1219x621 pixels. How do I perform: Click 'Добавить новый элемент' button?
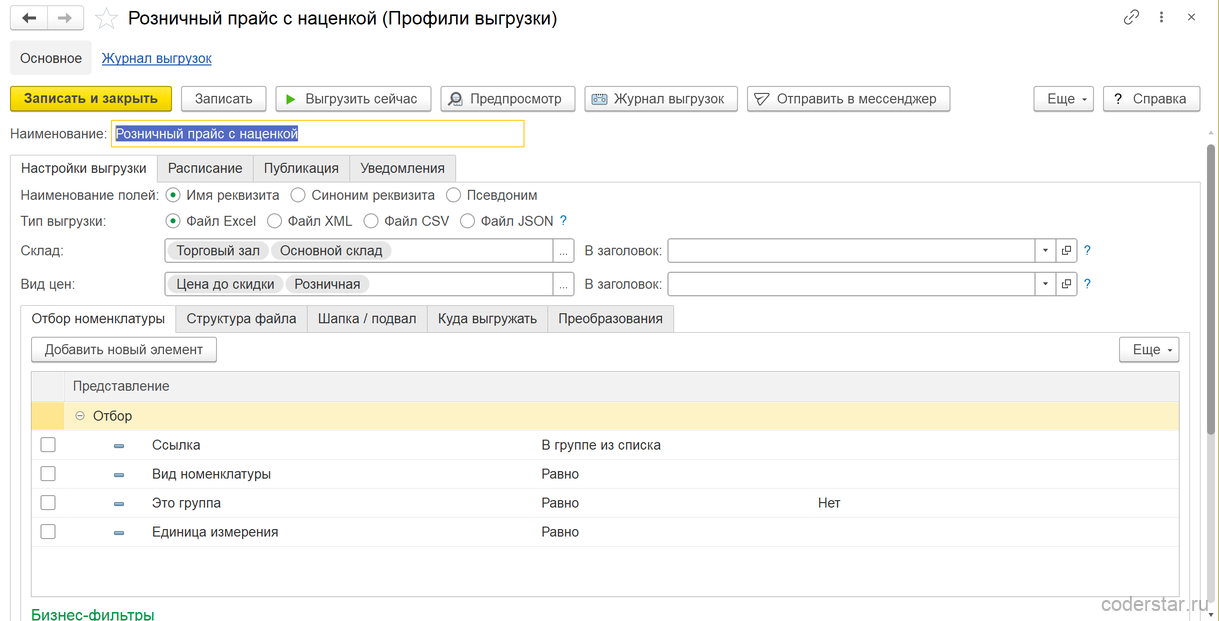pyautogui.click(x=124, y=349)
